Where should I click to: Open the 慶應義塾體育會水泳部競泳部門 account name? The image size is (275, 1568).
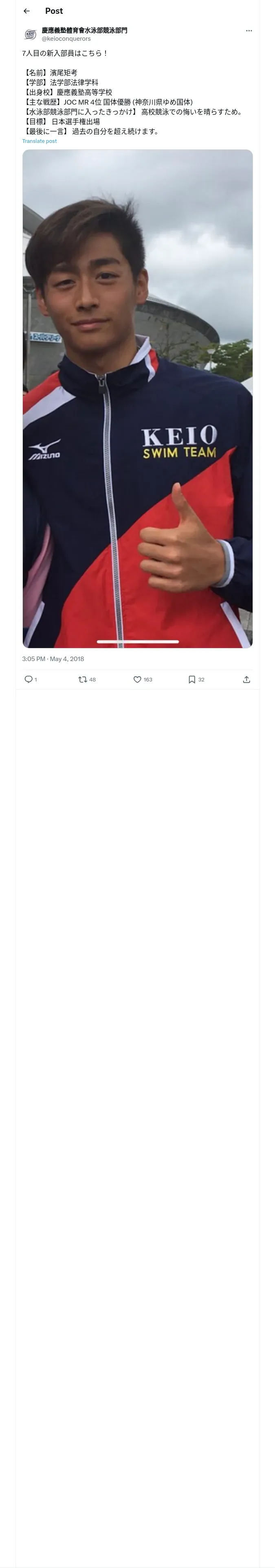(84, 30)
